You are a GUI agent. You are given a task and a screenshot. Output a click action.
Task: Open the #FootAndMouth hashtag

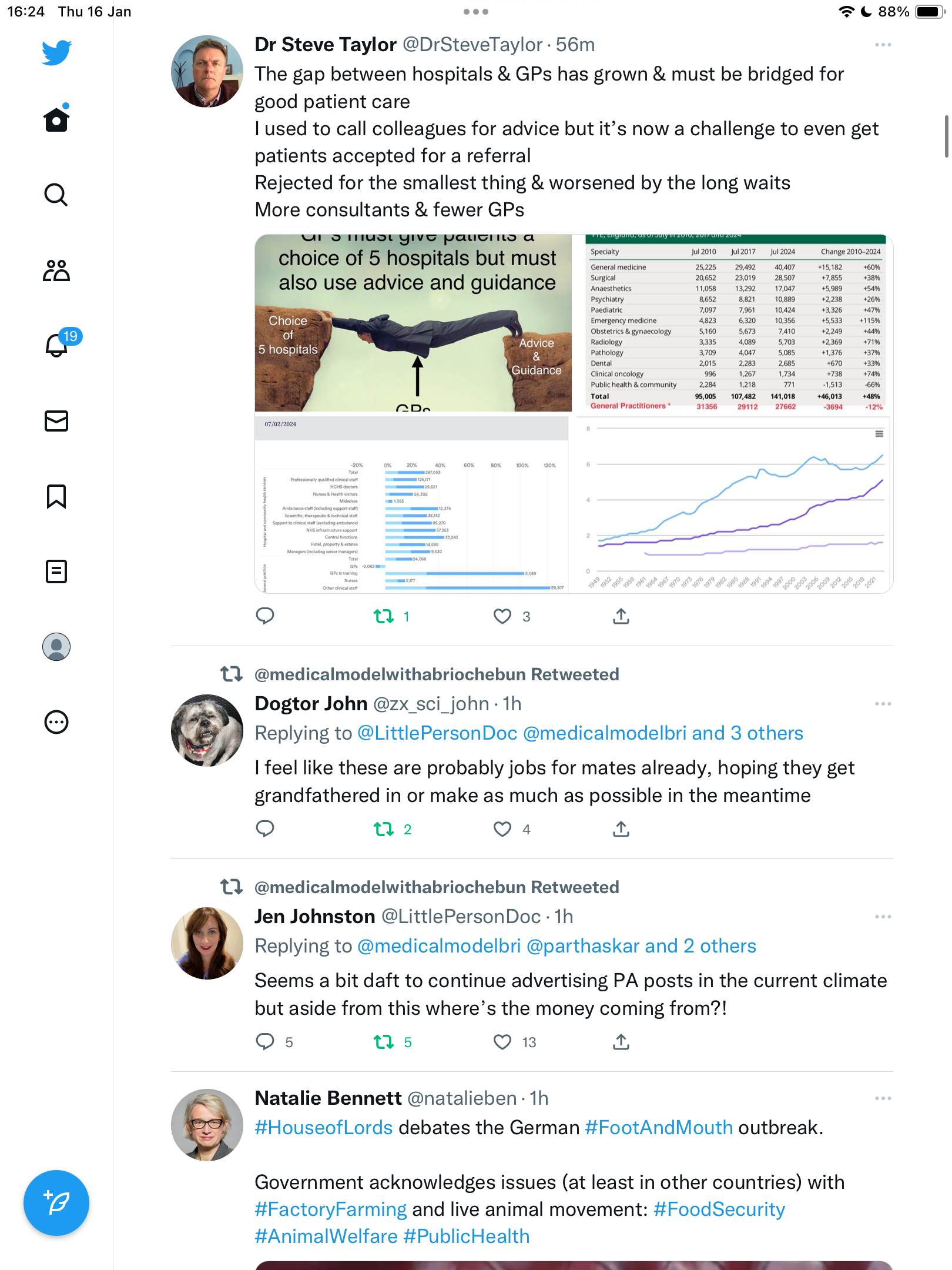tap(659, 1128)
